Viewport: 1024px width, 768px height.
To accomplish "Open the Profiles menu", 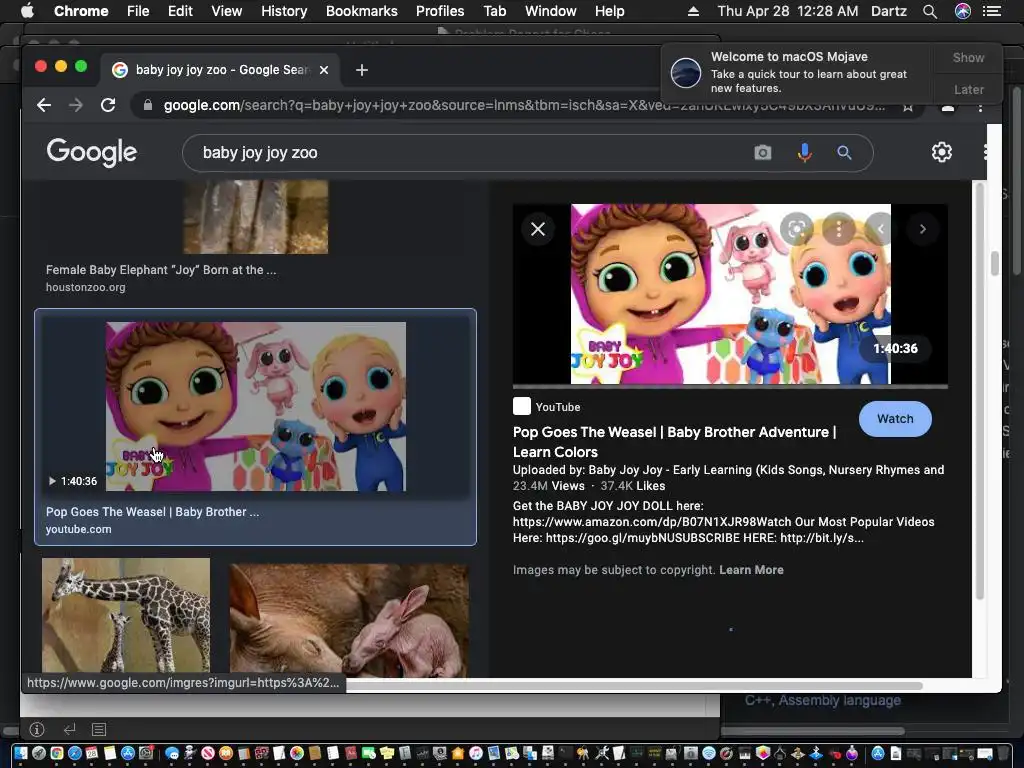I will tap(440, 11).
